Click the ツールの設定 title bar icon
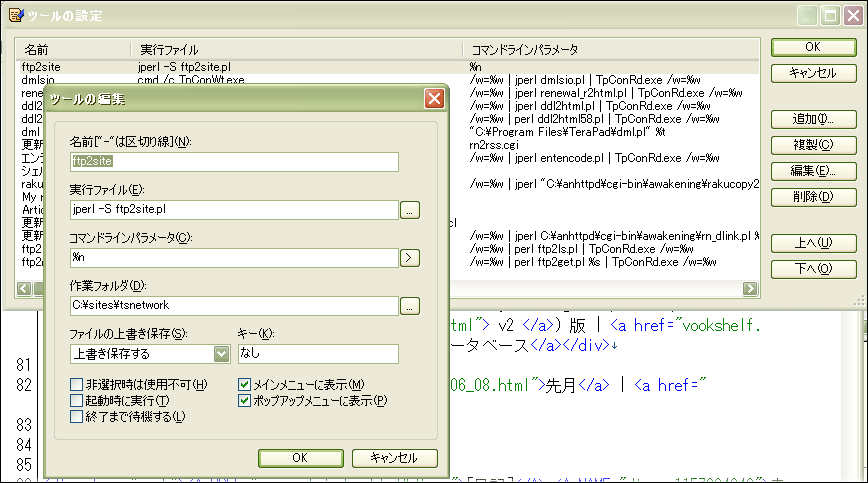This screenshot has height=483, width=868. pyautogui.click(x=16, y=15)
